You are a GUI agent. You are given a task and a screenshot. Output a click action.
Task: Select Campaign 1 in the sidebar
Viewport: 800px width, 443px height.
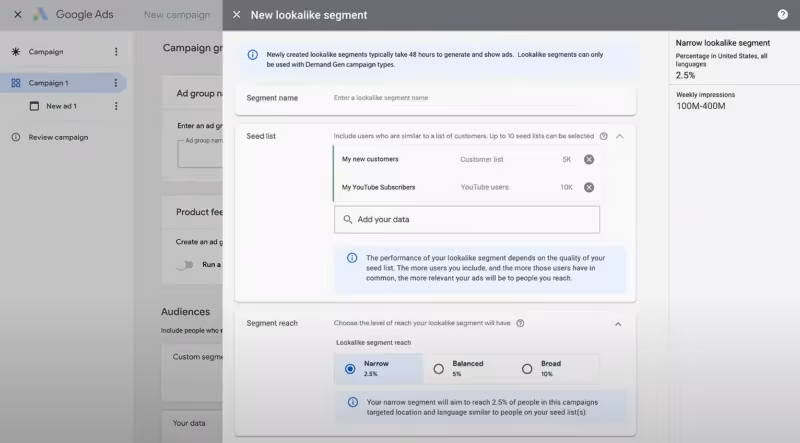click(x=48, y=83)
